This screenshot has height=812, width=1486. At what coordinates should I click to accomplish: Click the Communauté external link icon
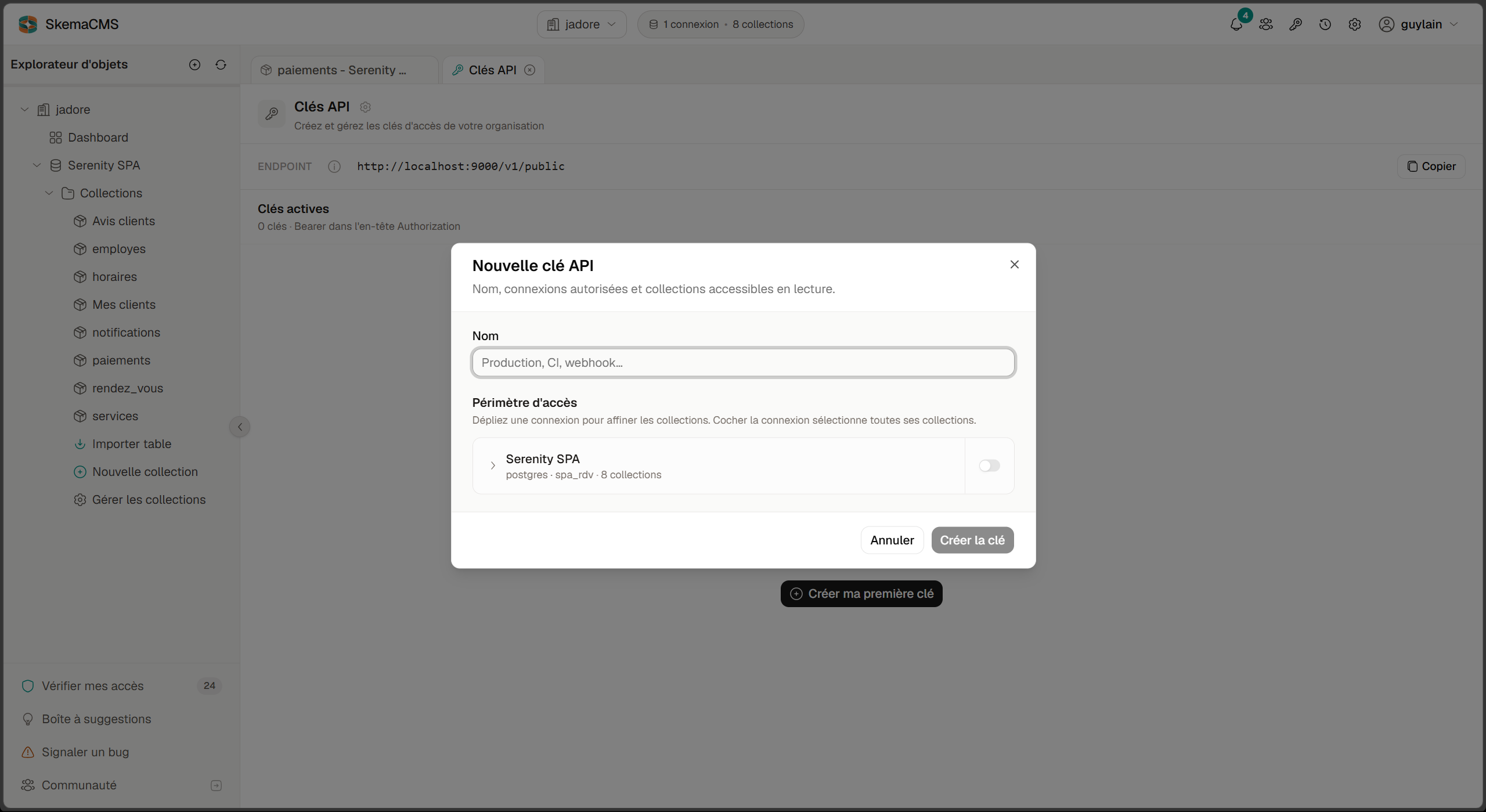tap(216, 785)
